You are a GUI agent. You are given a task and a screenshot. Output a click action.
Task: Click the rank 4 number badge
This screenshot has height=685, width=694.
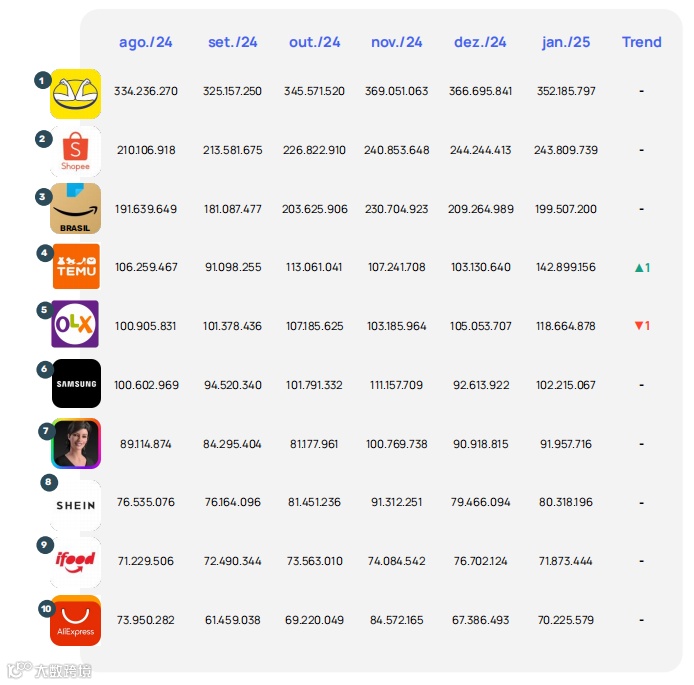click(x=45, y=253)
